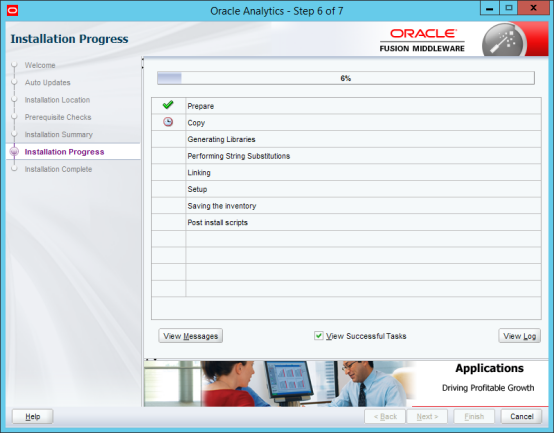Click the Performing String Substitutions row
Viewport: 554px width, 433px height.
click(x=346, y=156)
